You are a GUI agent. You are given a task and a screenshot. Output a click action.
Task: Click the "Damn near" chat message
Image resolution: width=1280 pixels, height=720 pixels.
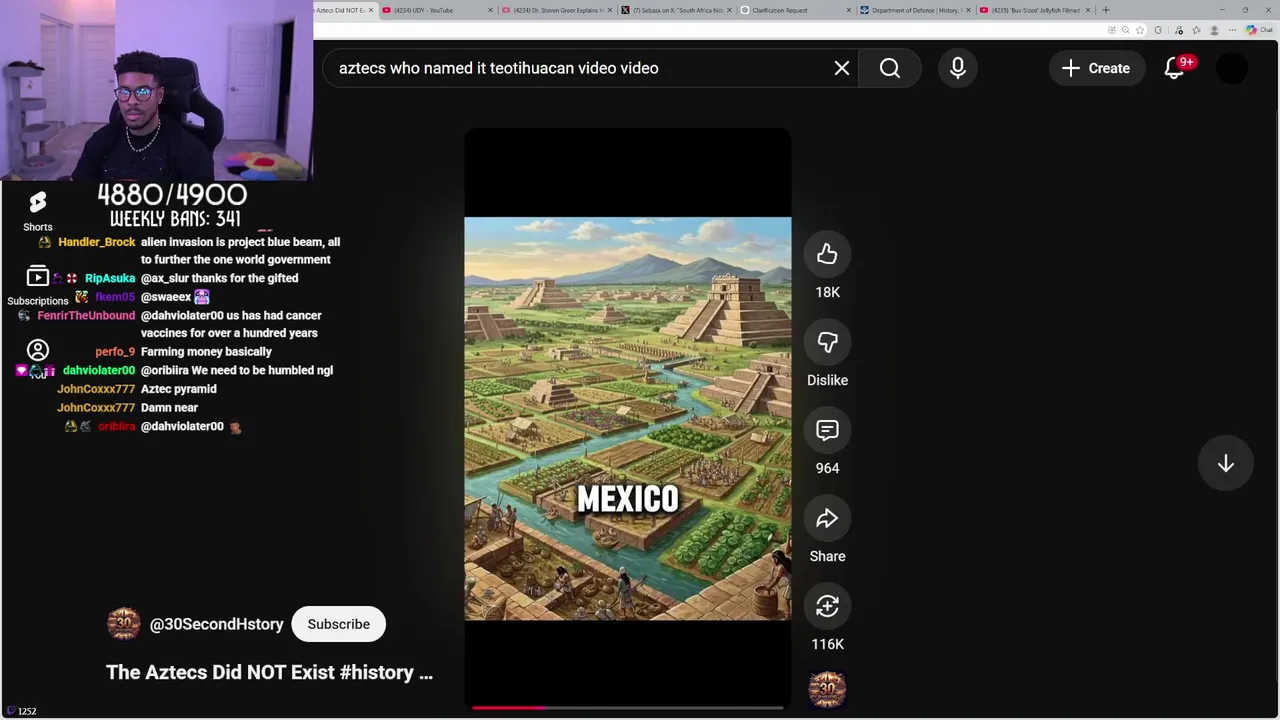(x=169, y=407)
